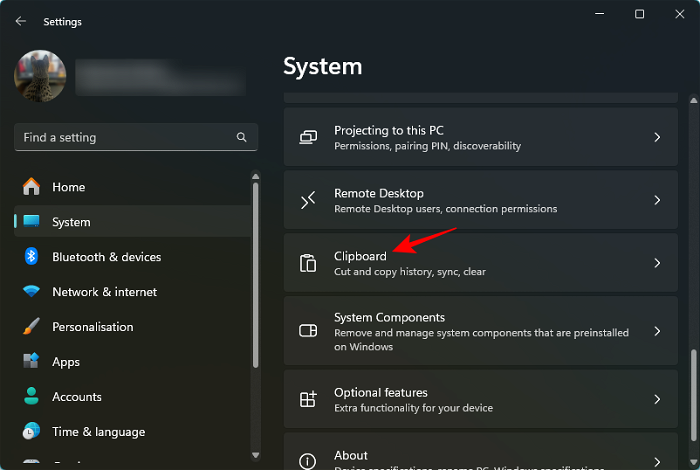Click the System Components icon

point(308,331)
